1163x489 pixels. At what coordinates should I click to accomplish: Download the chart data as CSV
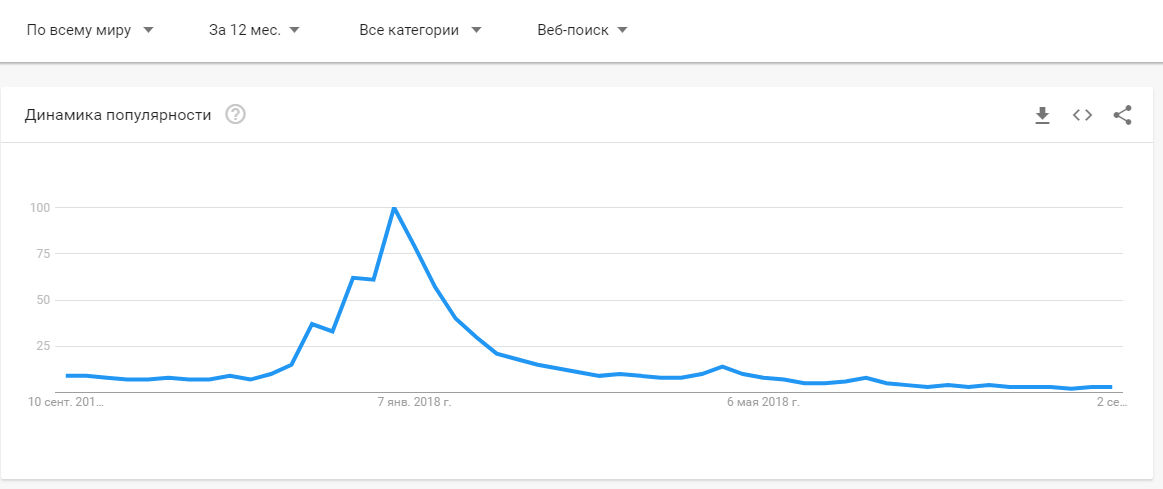pos(1043,115)
